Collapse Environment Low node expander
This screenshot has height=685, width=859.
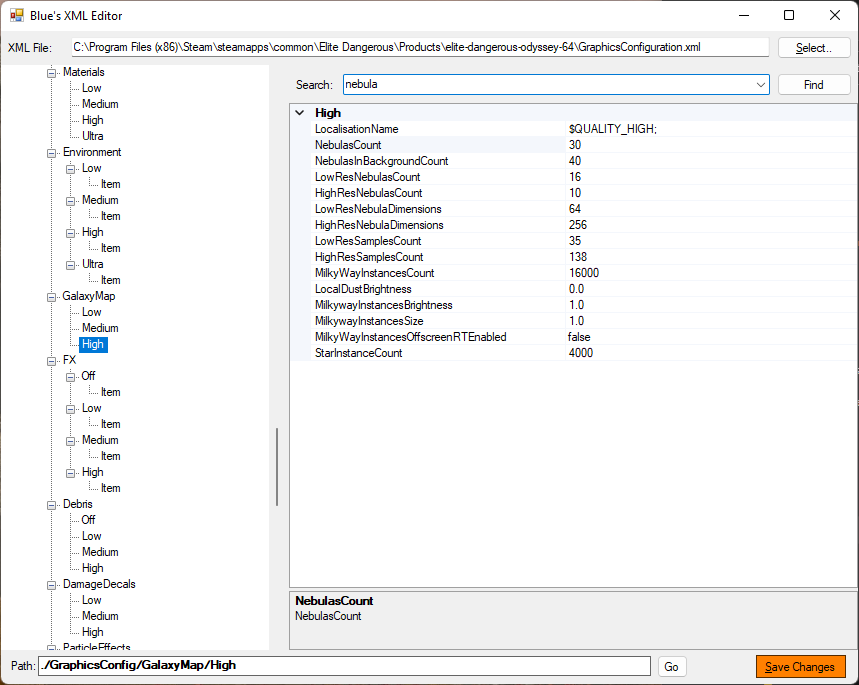(x=71, y=169)
